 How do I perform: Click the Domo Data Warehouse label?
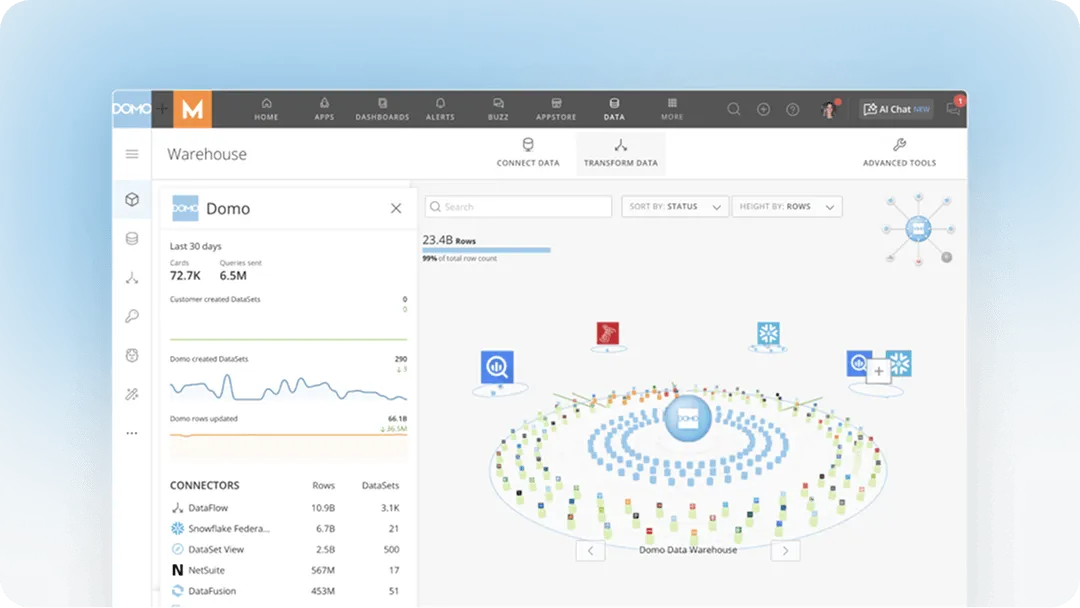tap(687, 549)
